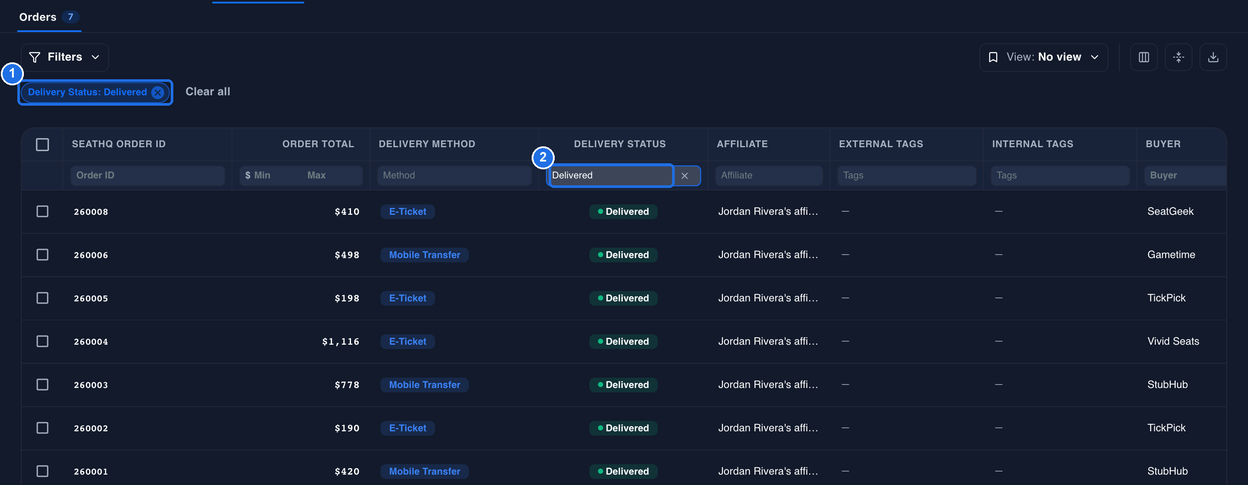Select the Orders tab
This screenshot has height=485, width=1248.
coord(49,17)
